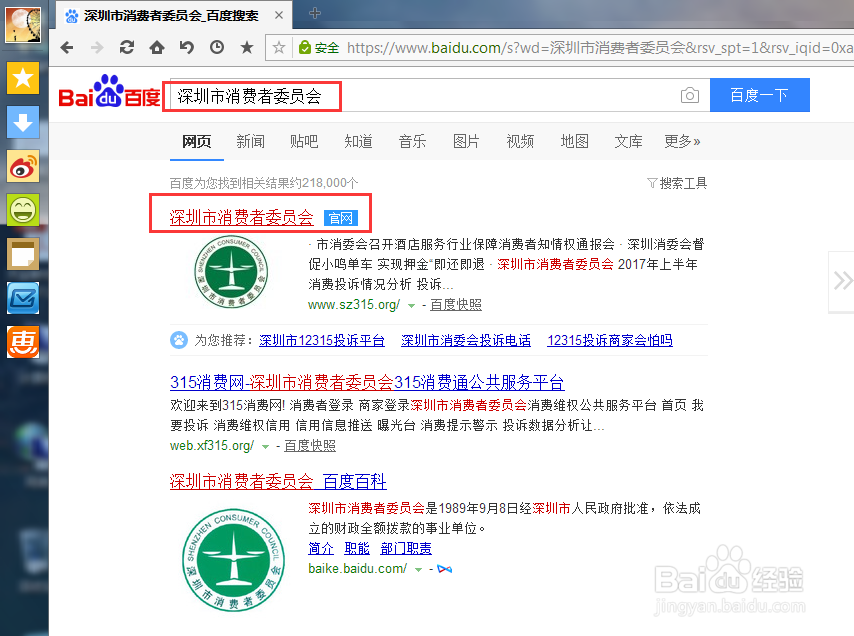Open the sidebar downloads arrow icon
This screenshot has width=854, height=636.
23,122
